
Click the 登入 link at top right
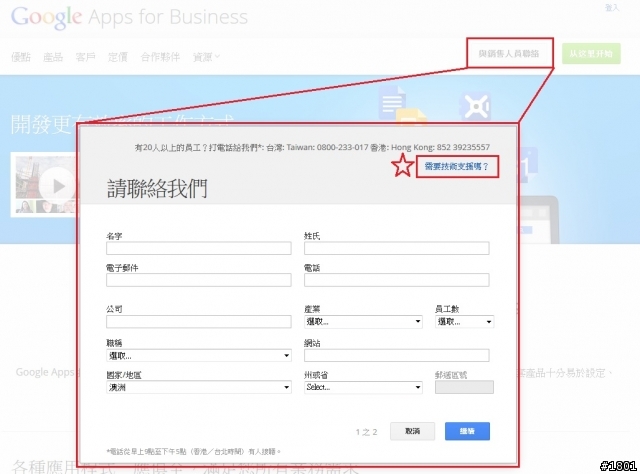(612, 8)
